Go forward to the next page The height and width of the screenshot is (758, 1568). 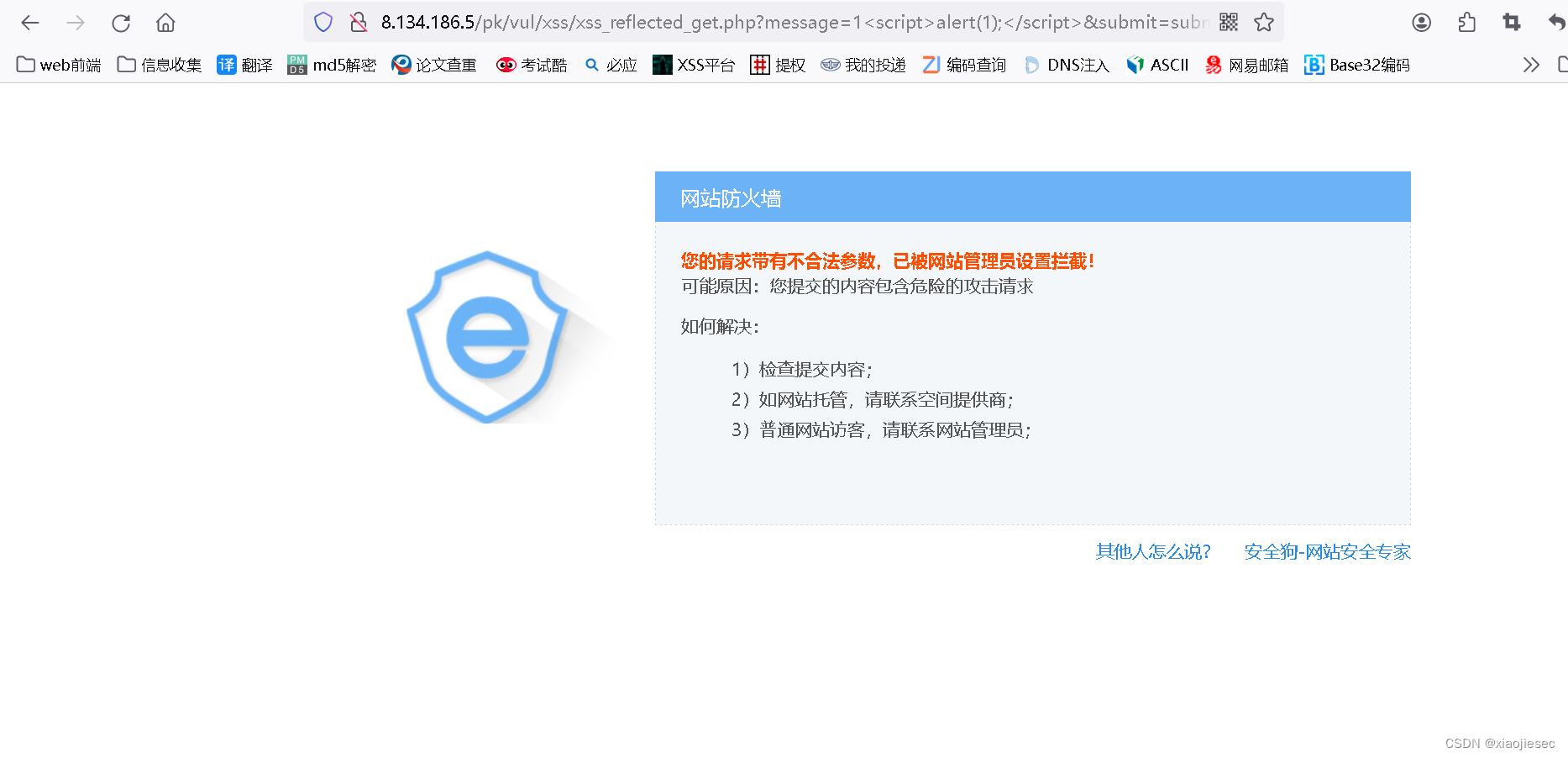coord(76,23)
